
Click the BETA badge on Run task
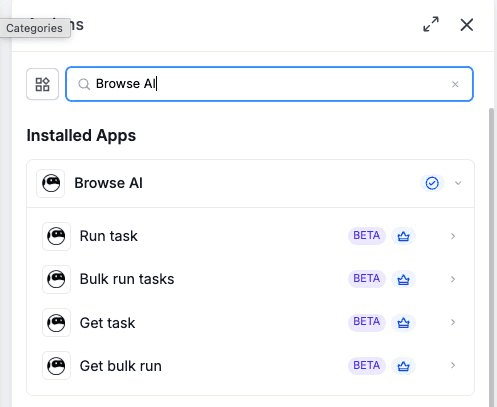(x=367, y=236)
